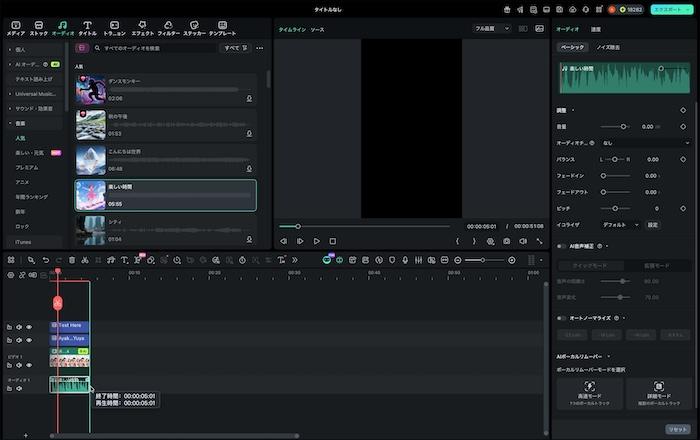Stop the preview playback
This screenshot has height=440, width=700.
click(x=333, y=241)
